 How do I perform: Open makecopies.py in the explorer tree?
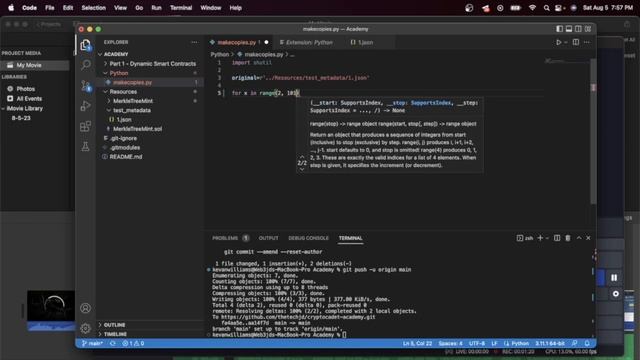(132, 82)
